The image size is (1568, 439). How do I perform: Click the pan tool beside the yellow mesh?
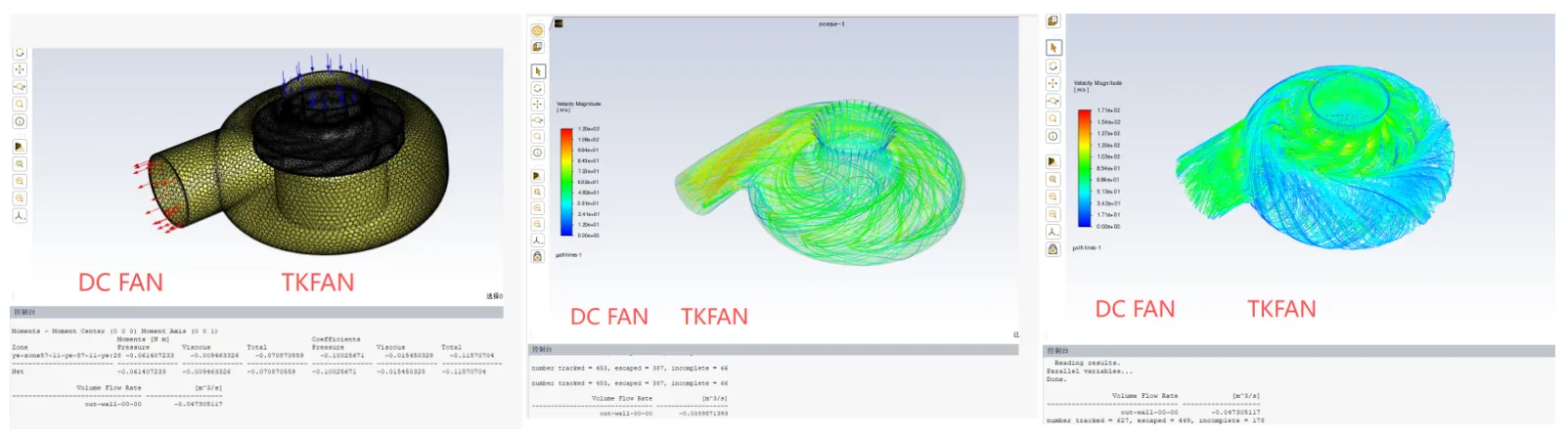(x=20, y=69)
